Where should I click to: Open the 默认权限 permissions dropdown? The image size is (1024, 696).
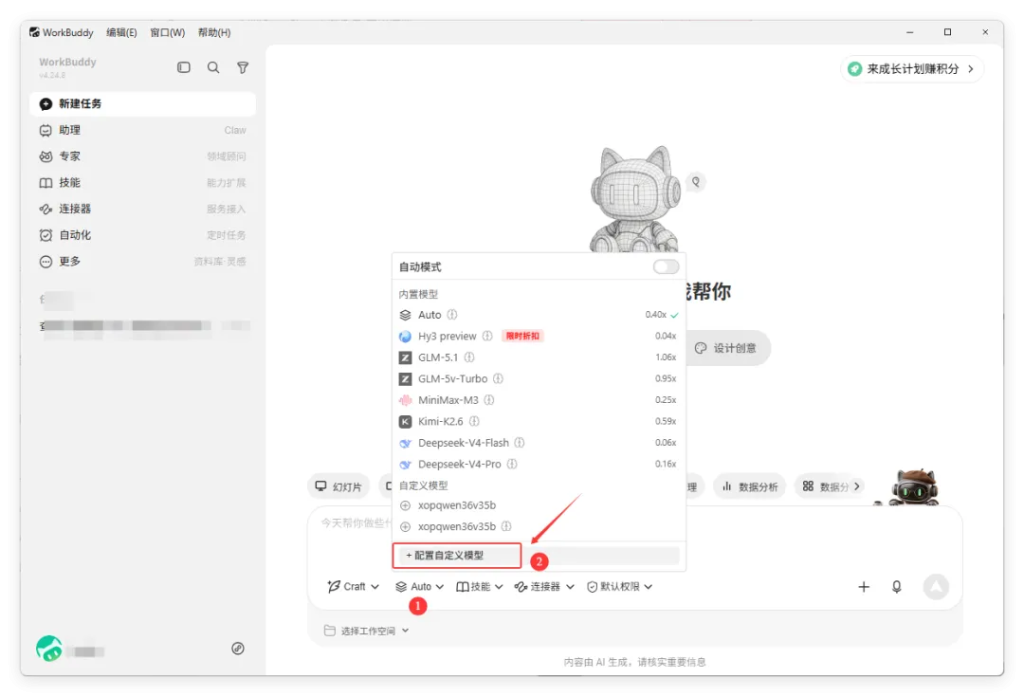click(619, 586)
